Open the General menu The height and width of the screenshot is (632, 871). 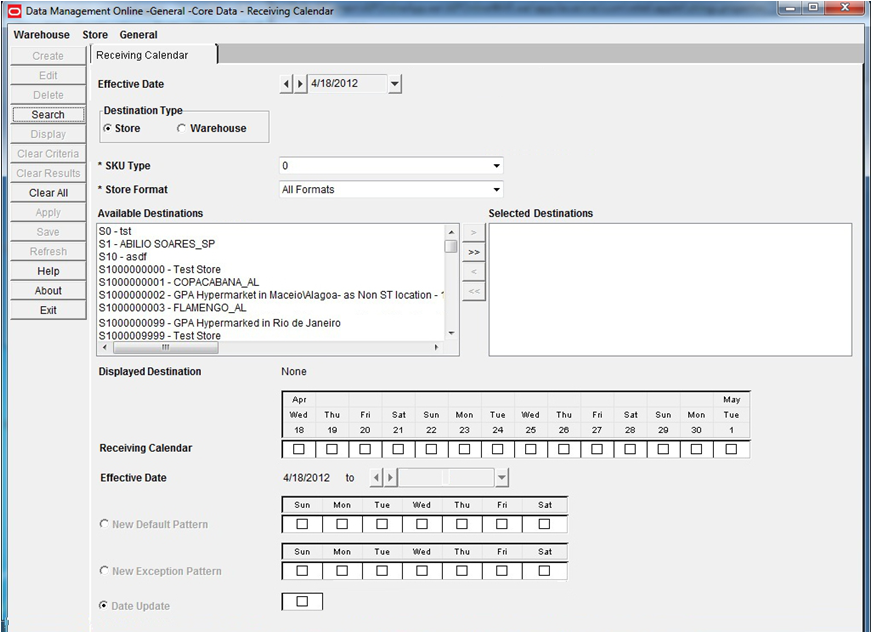138,34
